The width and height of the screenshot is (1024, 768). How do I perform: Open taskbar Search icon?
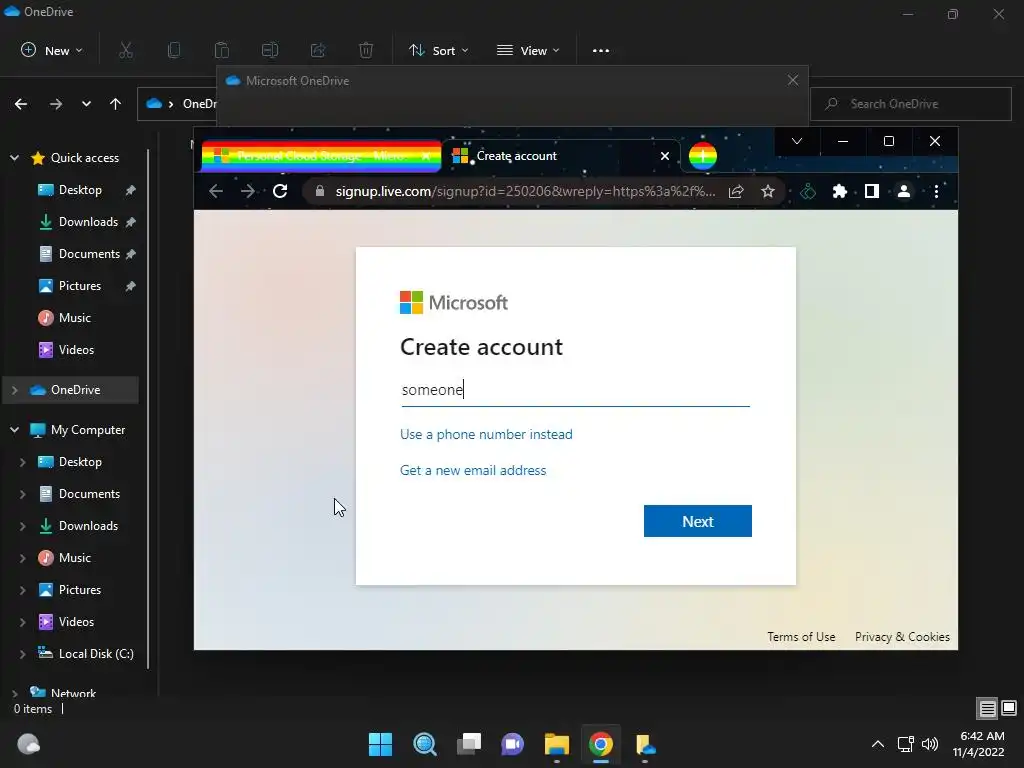click(x=424, y=744)
